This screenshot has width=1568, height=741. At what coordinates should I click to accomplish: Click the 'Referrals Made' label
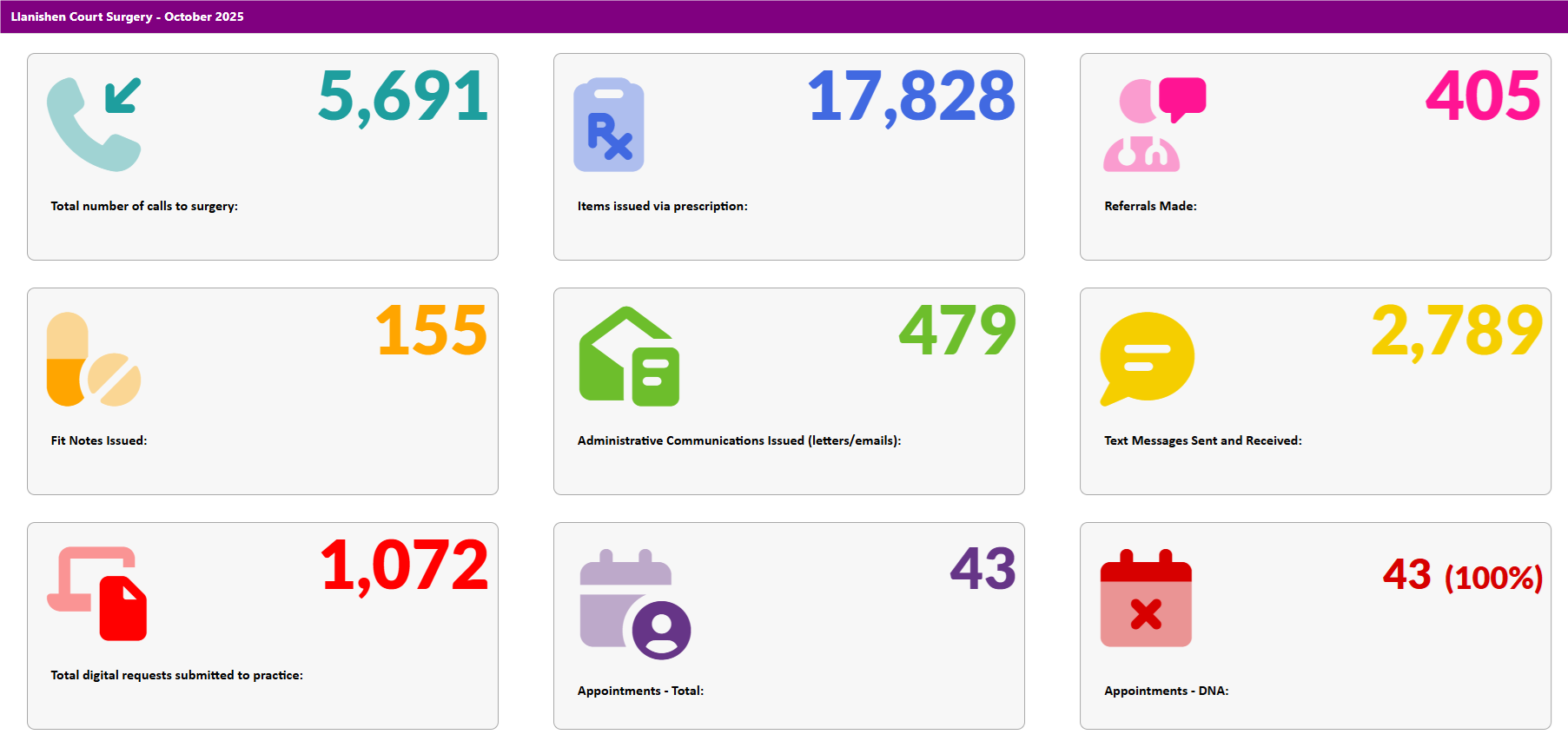tap(1151, 206)
